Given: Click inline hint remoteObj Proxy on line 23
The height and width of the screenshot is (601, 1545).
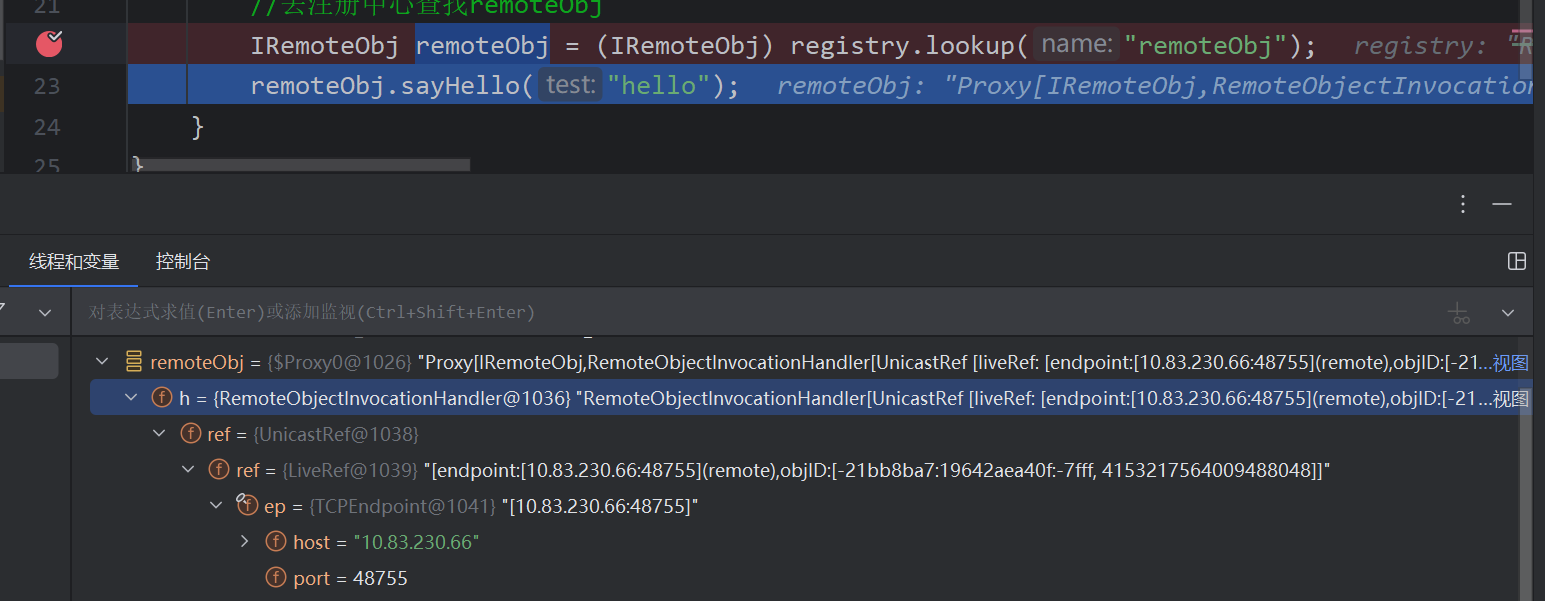Looking at the screenshot, I should point(1154,86).
